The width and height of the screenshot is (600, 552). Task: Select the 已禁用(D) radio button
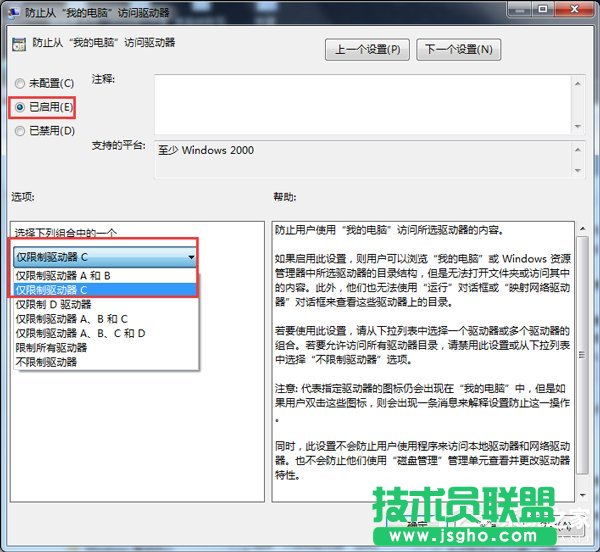point(18,130)
